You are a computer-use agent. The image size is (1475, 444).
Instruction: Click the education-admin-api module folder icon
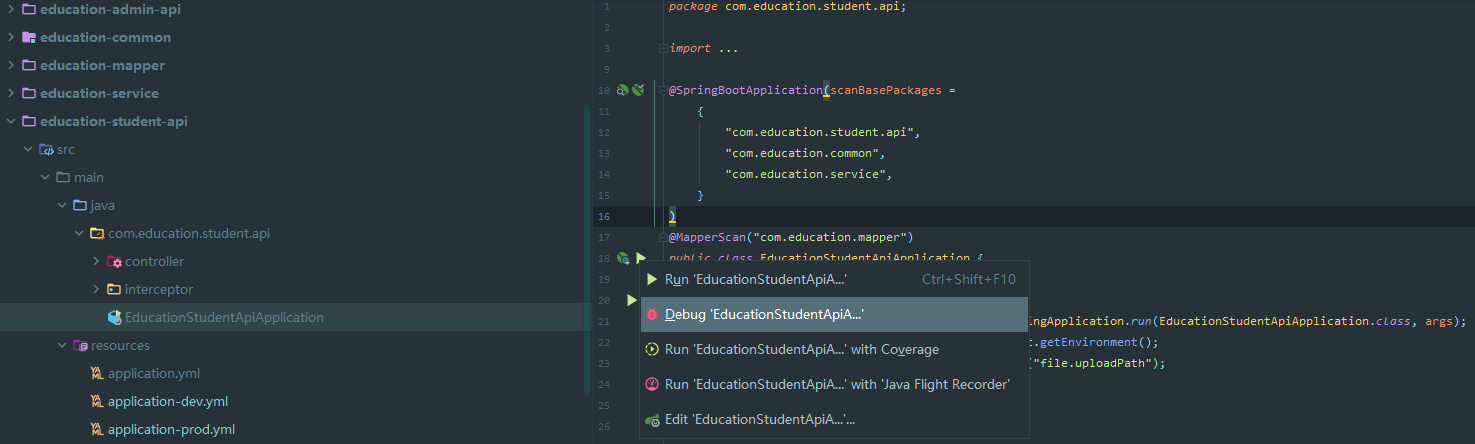[x=28, y=9]
